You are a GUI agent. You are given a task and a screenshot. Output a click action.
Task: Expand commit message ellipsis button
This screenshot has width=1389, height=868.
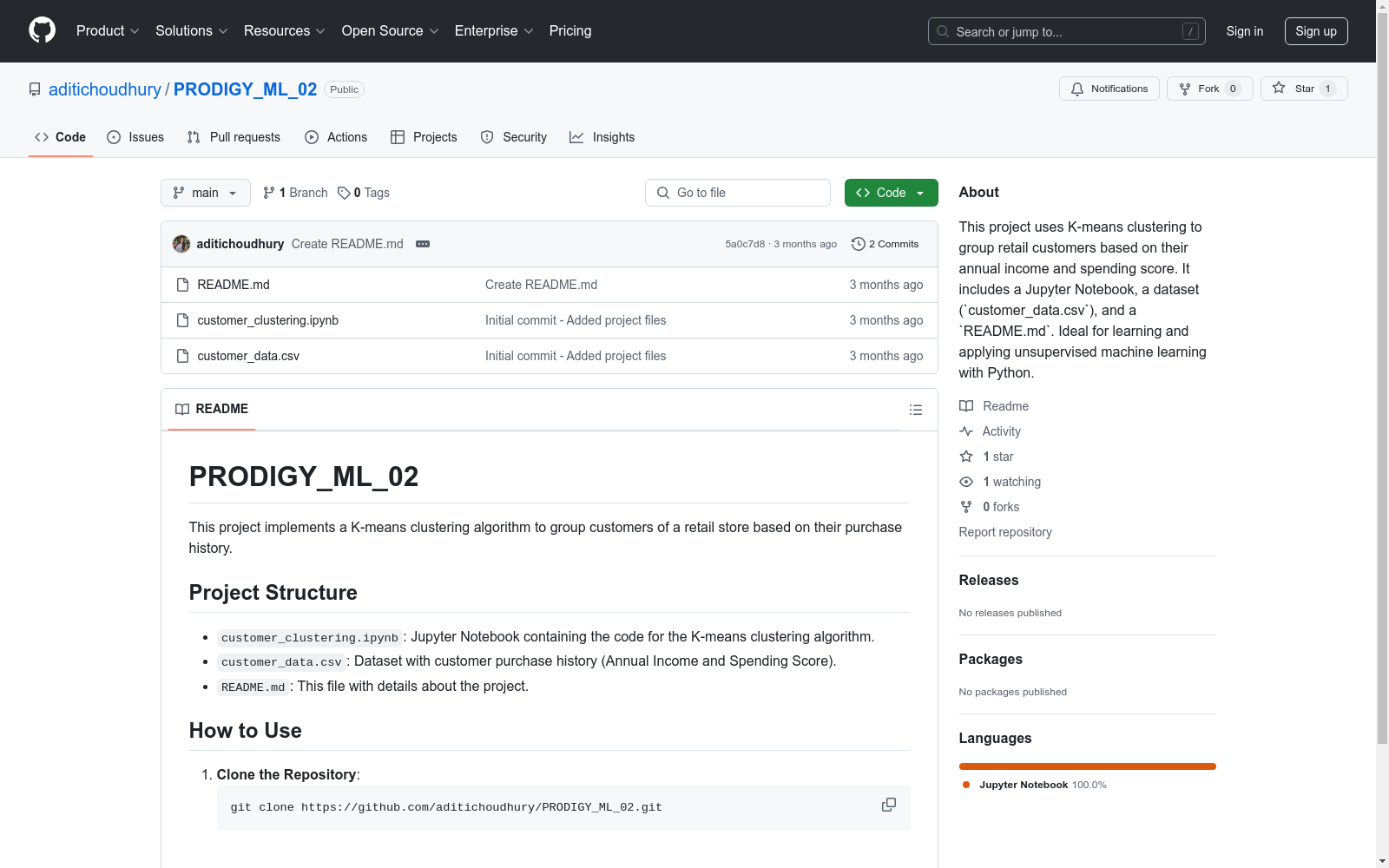(x=423, y=244)
